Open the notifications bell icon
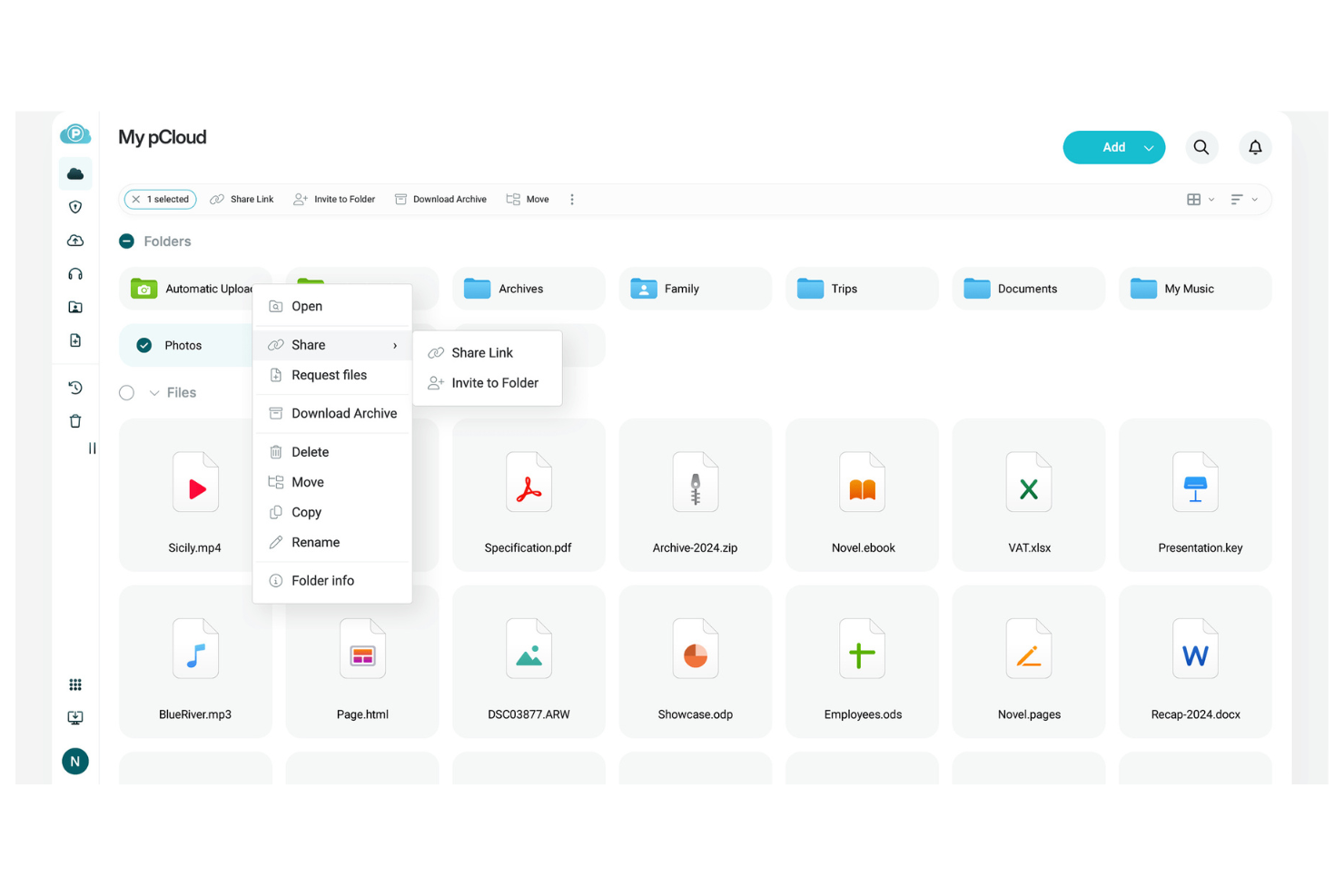The image size is (1344, 896). (1255, 147)
